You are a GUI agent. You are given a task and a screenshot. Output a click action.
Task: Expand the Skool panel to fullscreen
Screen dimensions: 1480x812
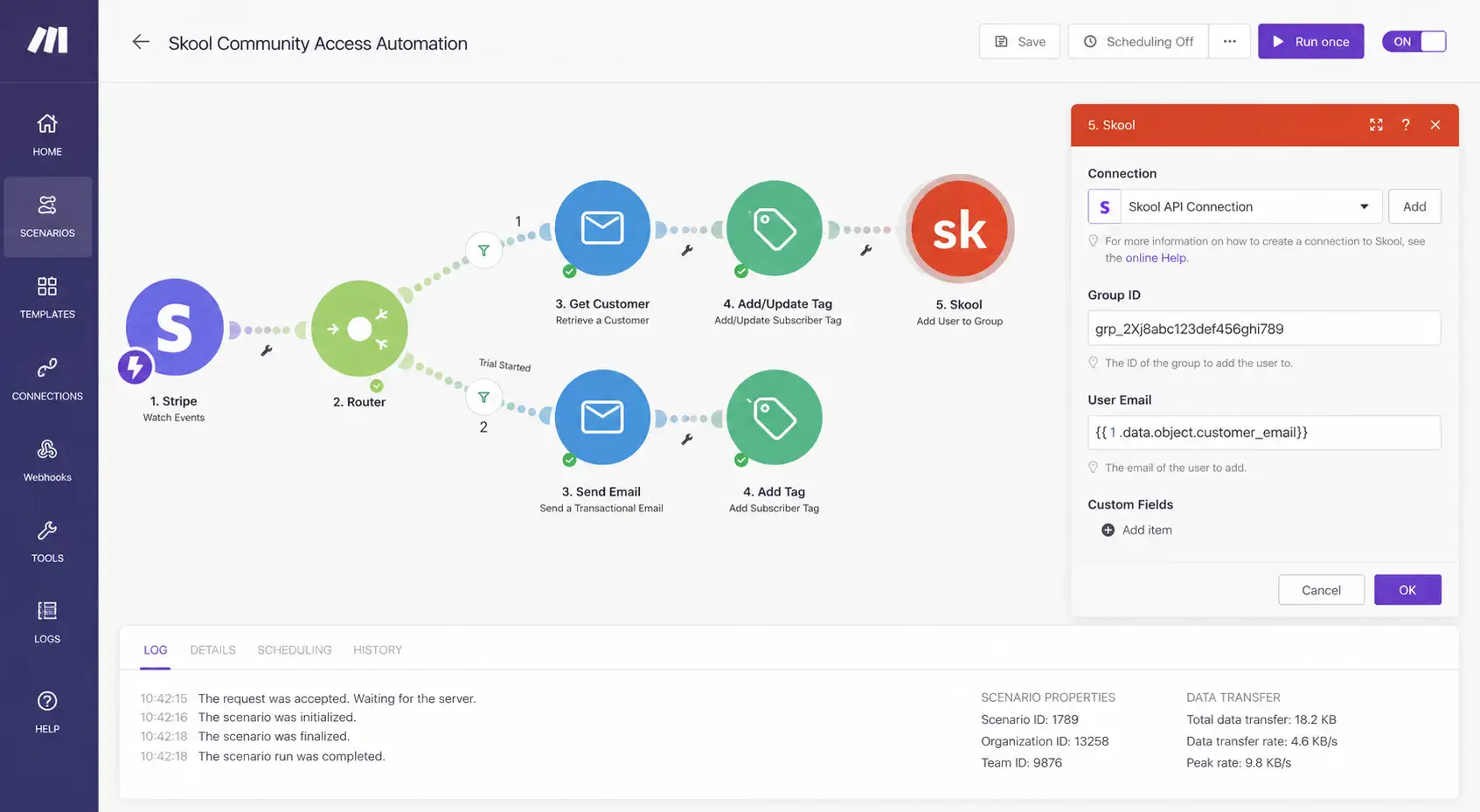pyautogui.click(x=1376, y=125)
